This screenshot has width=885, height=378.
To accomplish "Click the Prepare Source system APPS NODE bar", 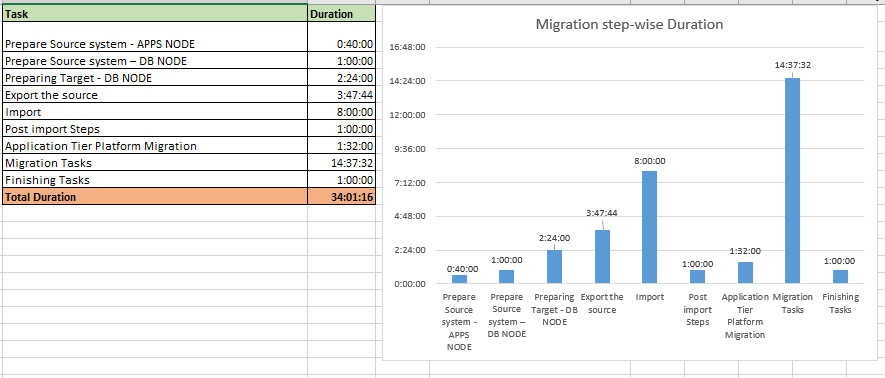I will (459, 279).
